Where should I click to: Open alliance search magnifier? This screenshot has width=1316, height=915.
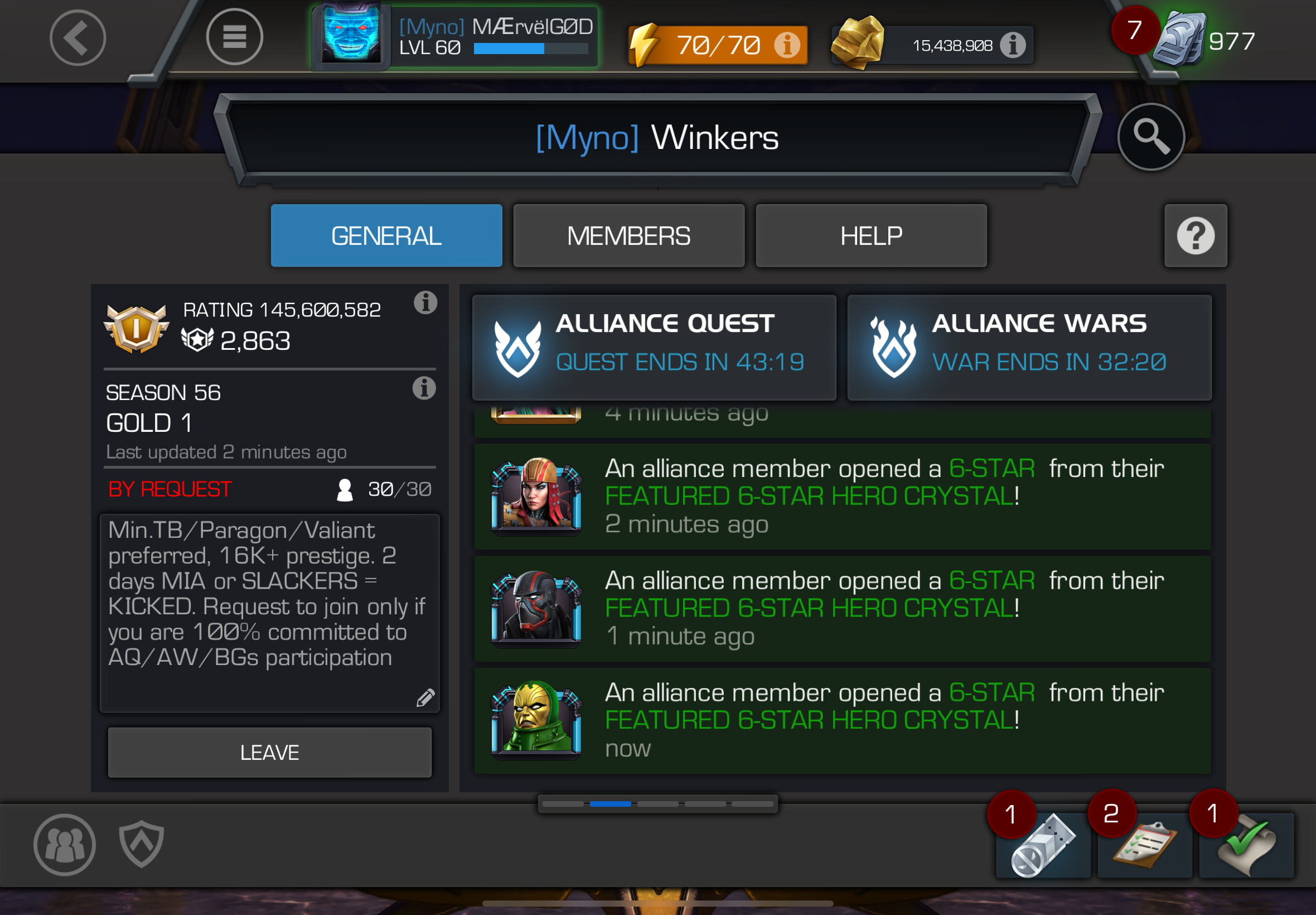[x=1151, y=137]
